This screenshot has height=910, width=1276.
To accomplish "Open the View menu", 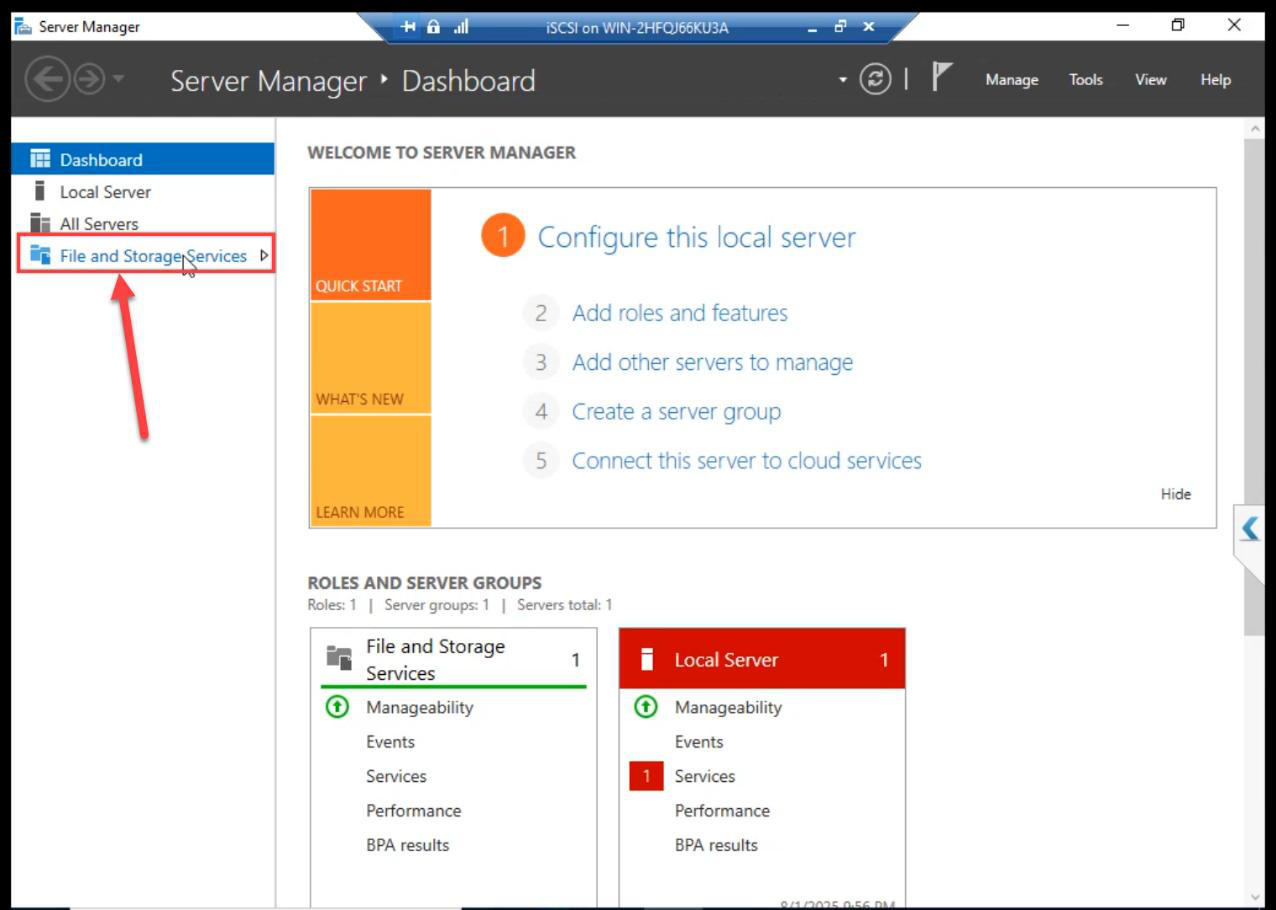I will pyautogui.click(x=1150, y=80).
